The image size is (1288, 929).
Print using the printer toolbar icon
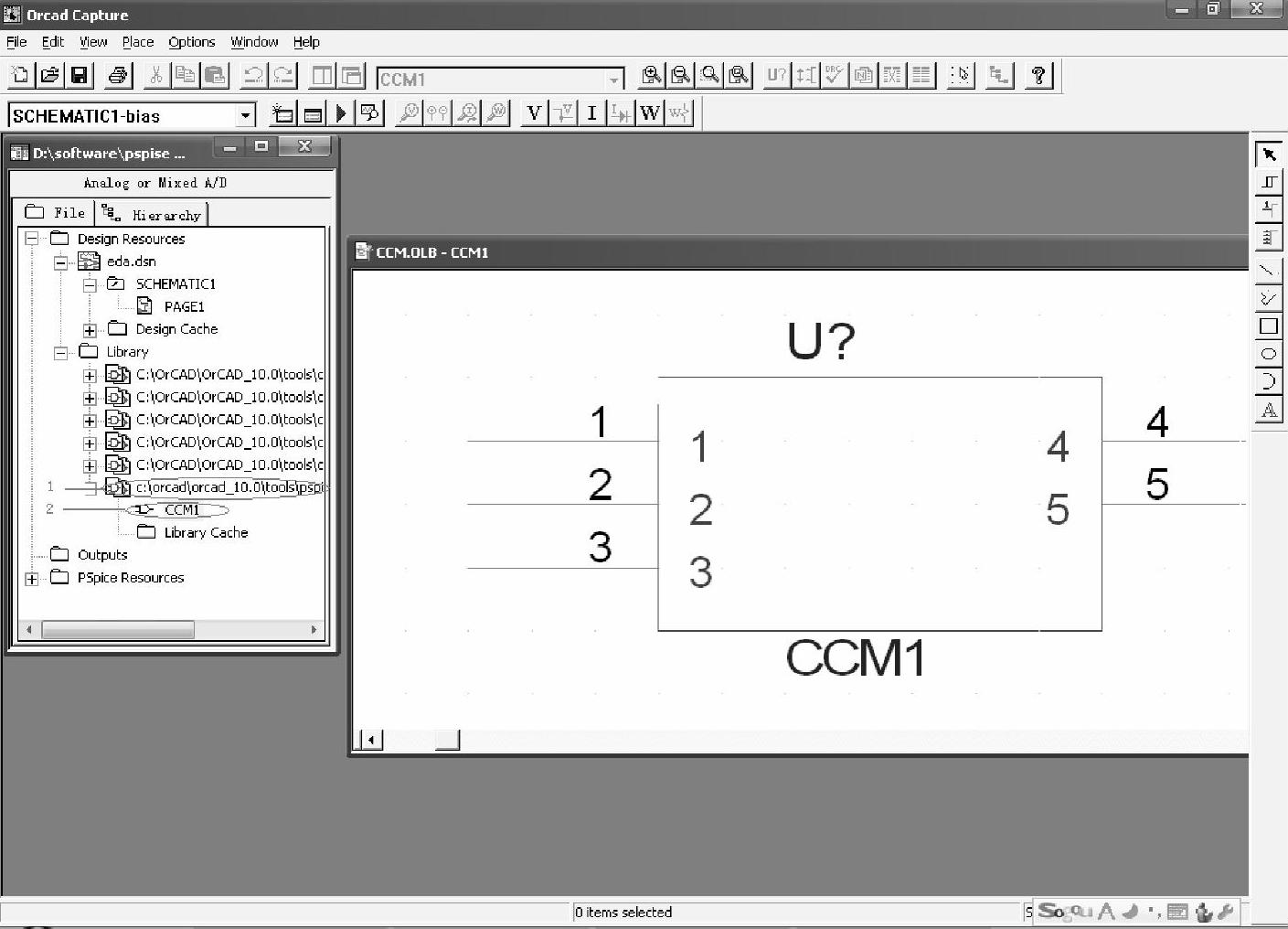(x=118, y=76)
